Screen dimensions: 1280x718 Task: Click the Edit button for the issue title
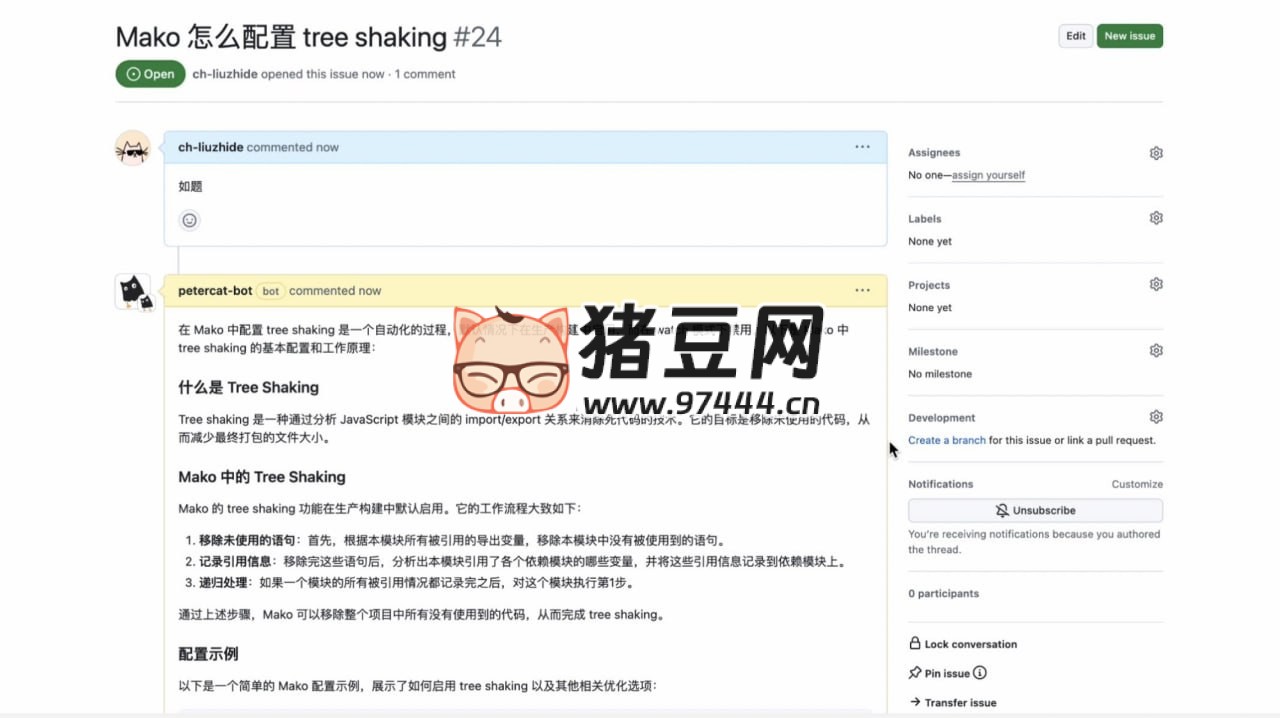[1075, 35]
